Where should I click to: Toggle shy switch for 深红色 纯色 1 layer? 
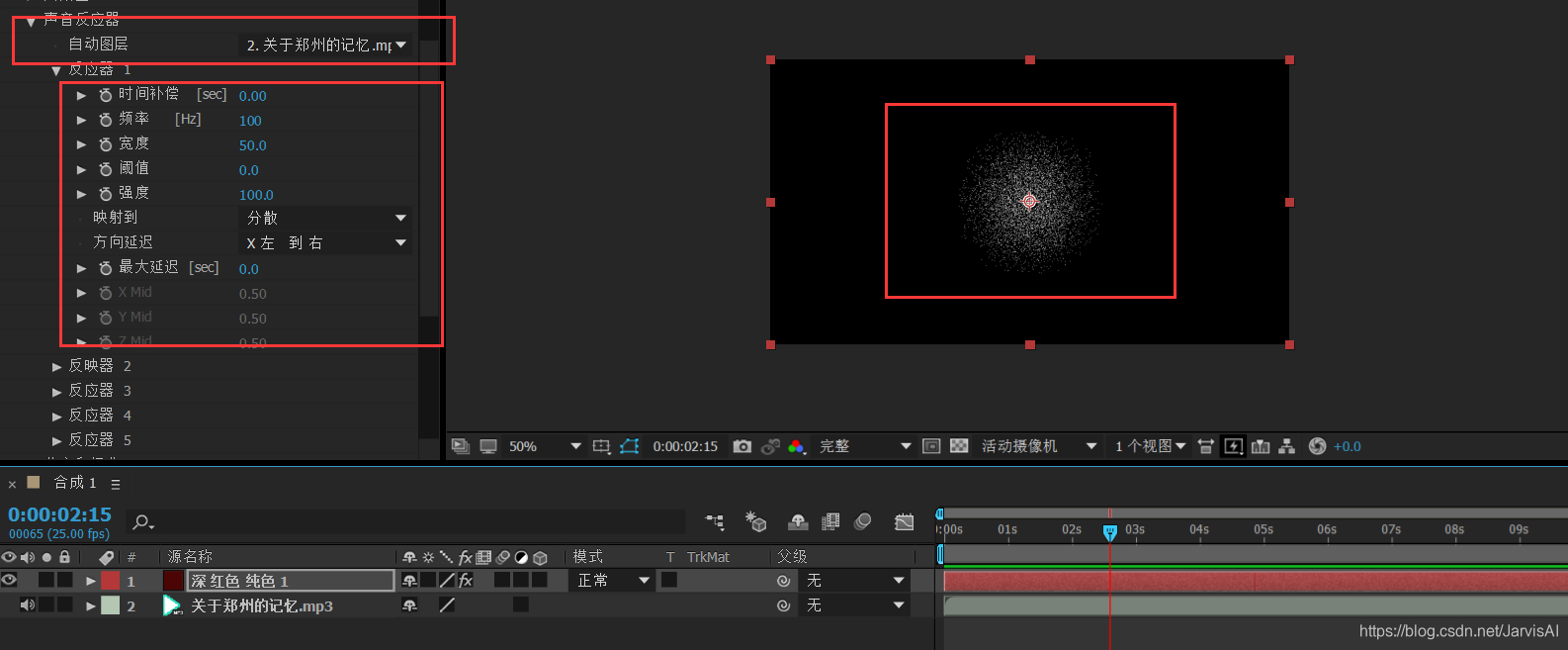pos(409,581)
